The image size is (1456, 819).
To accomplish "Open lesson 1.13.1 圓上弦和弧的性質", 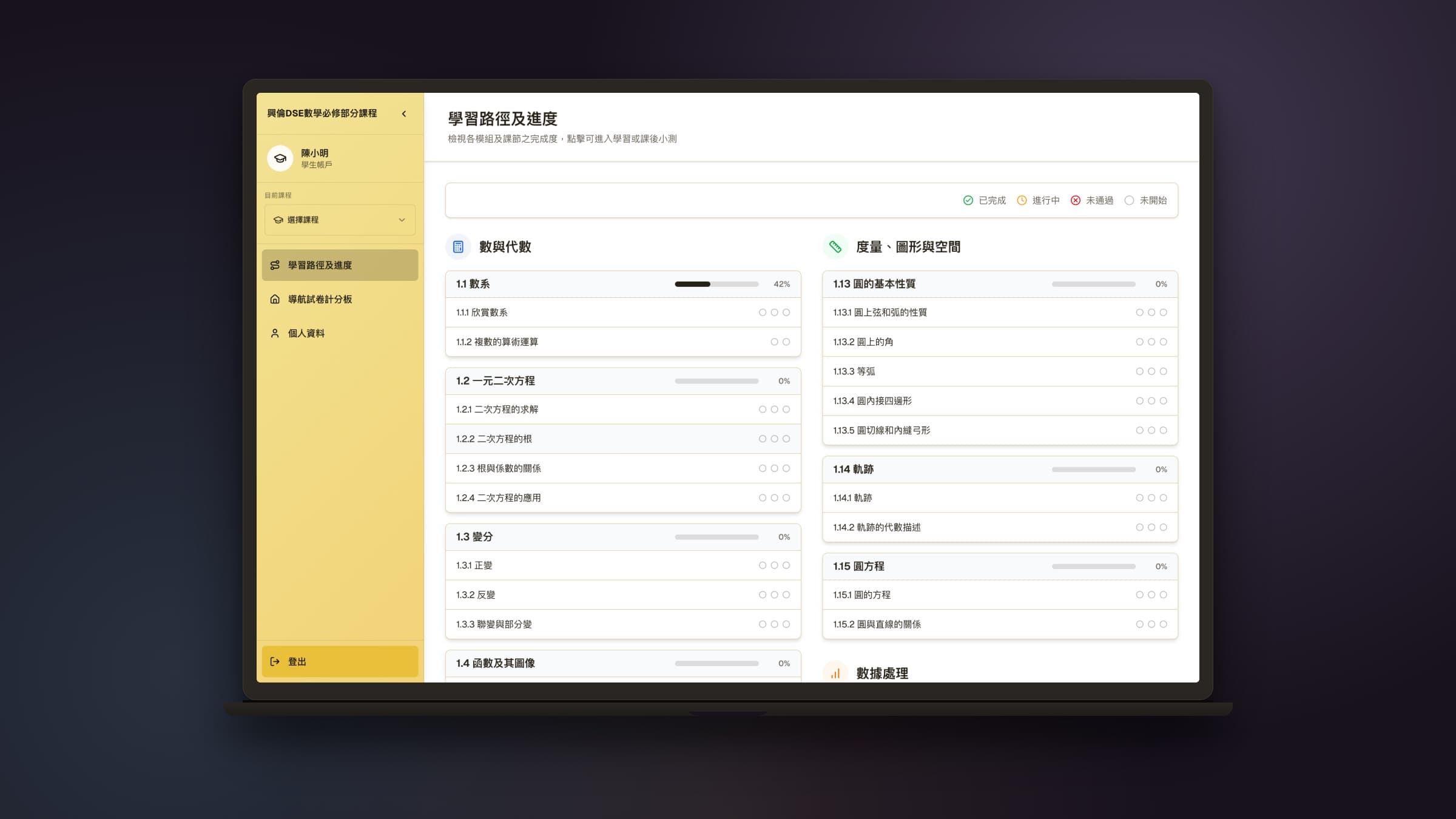I will tap(1000, 312).
